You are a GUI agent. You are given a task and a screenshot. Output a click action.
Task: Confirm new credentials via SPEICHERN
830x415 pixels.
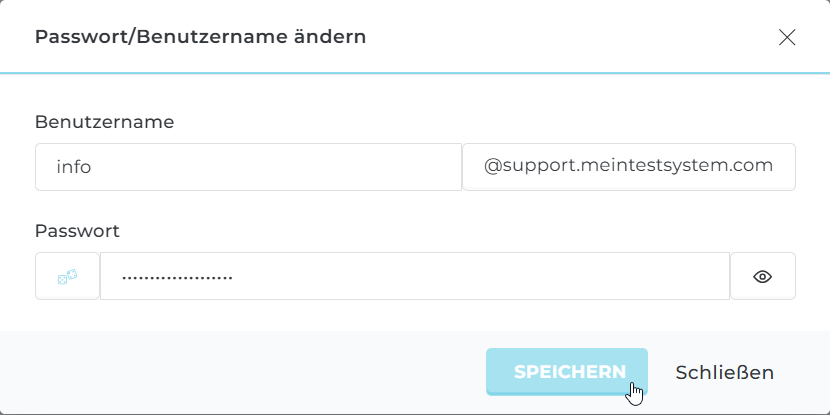coord(567,372)
